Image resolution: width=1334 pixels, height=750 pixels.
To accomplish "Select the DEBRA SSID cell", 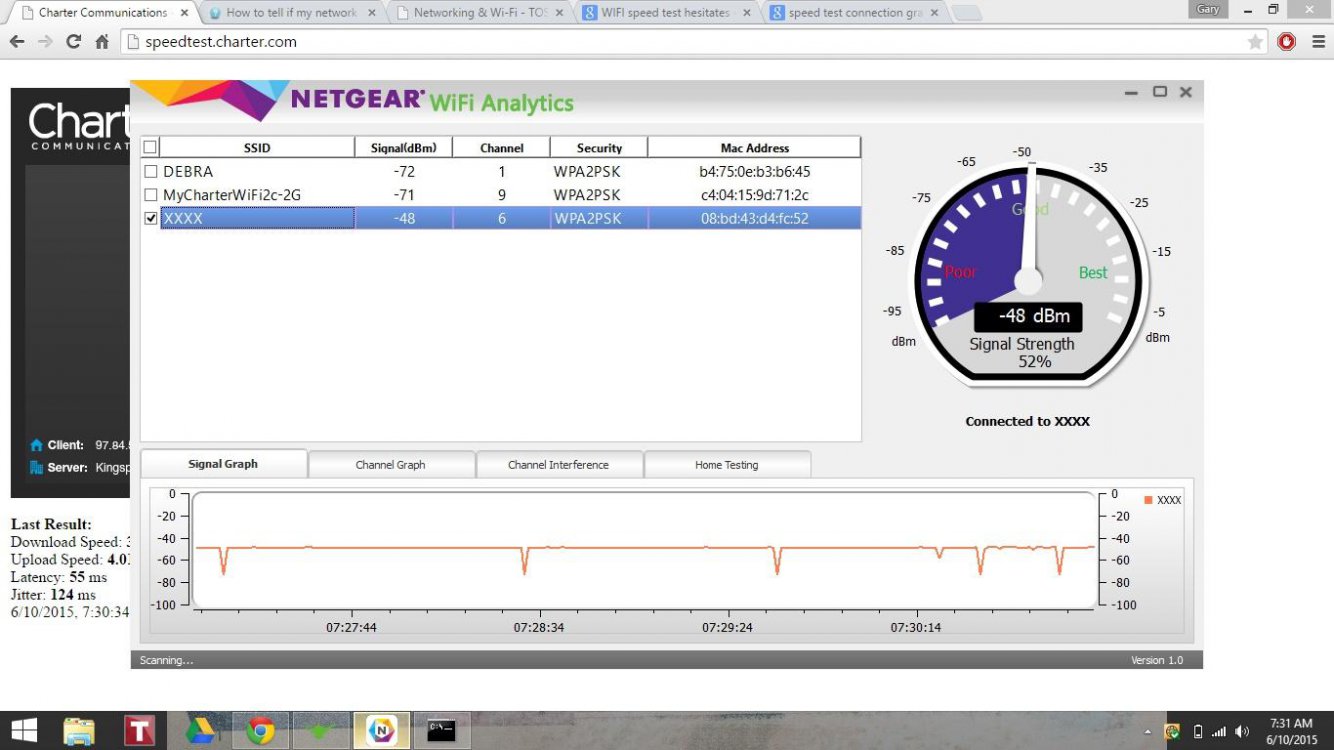I will (x=257, y=172).
